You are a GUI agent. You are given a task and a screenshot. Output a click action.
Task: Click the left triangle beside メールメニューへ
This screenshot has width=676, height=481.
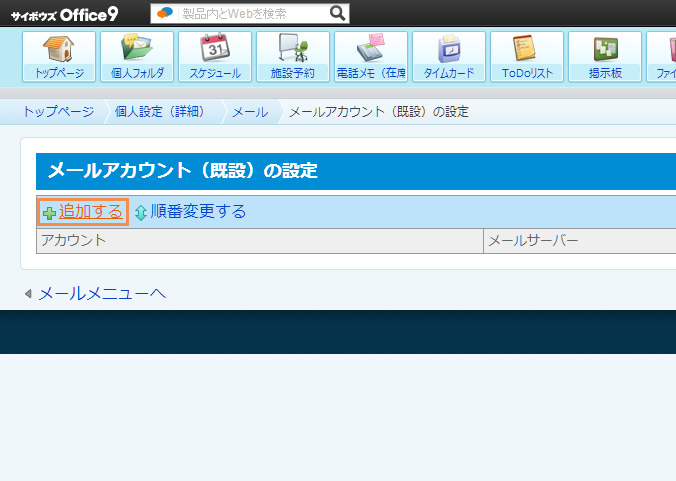(28, 294)
